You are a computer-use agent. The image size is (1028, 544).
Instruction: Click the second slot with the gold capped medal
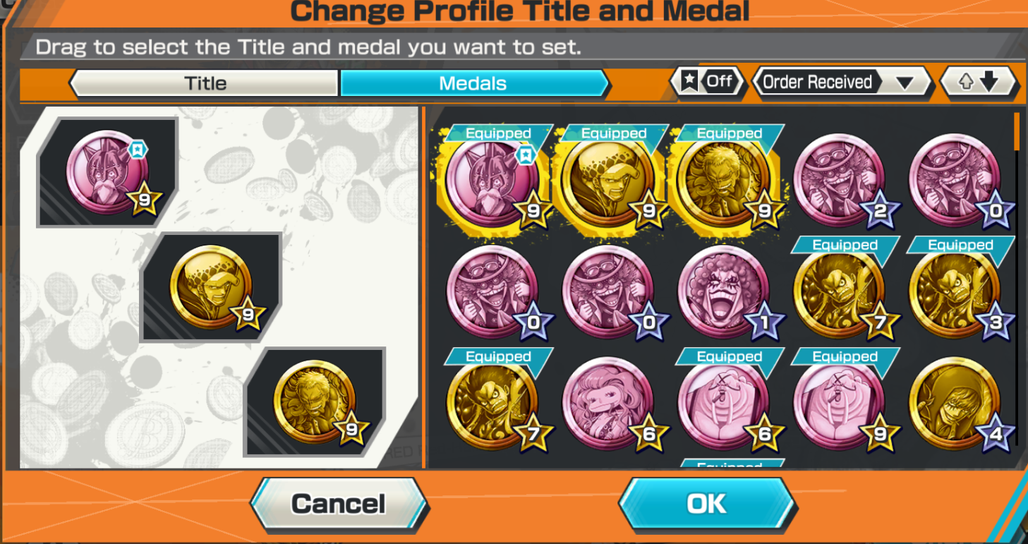211,286
